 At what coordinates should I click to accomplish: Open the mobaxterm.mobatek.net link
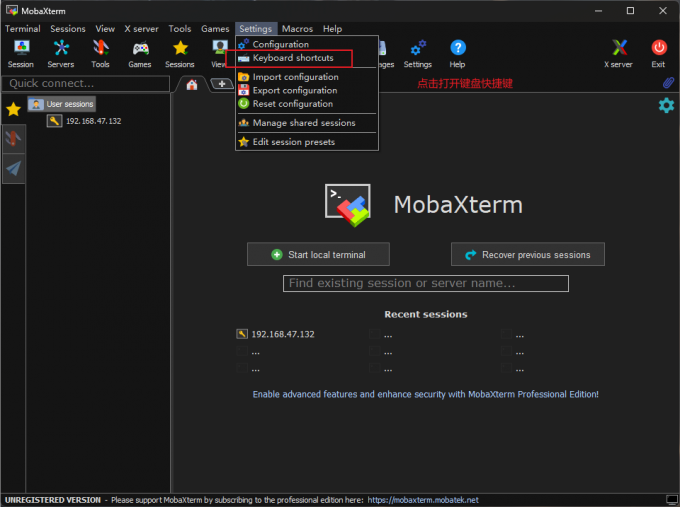pyautogui.click(x=423, y=500)
